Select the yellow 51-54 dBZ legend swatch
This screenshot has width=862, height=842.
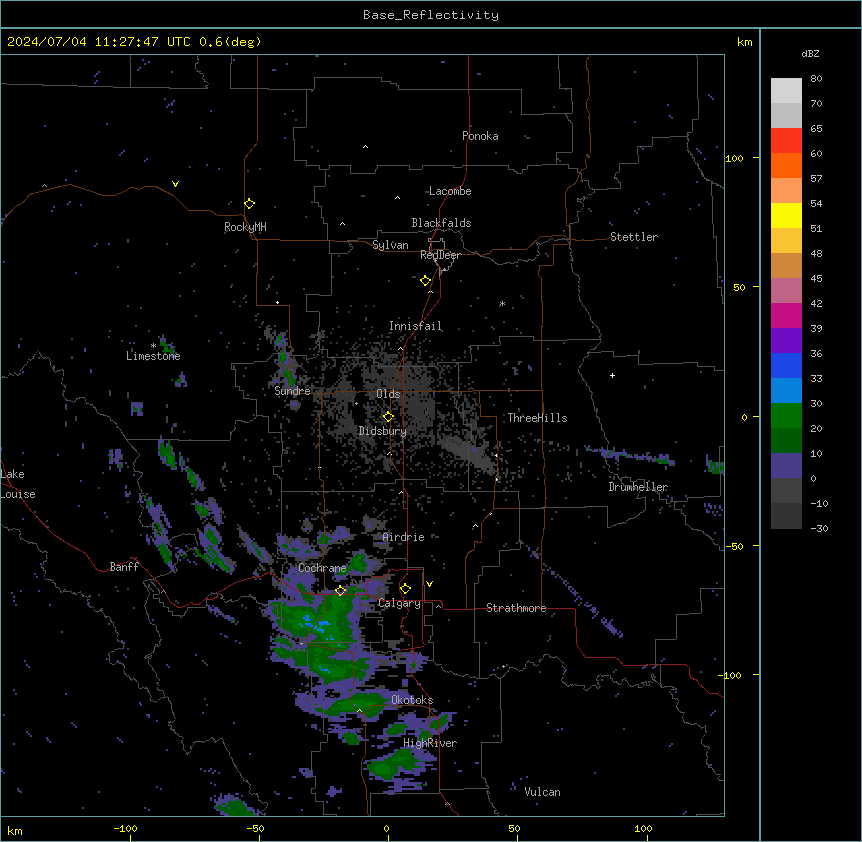(x=786, y=215)
